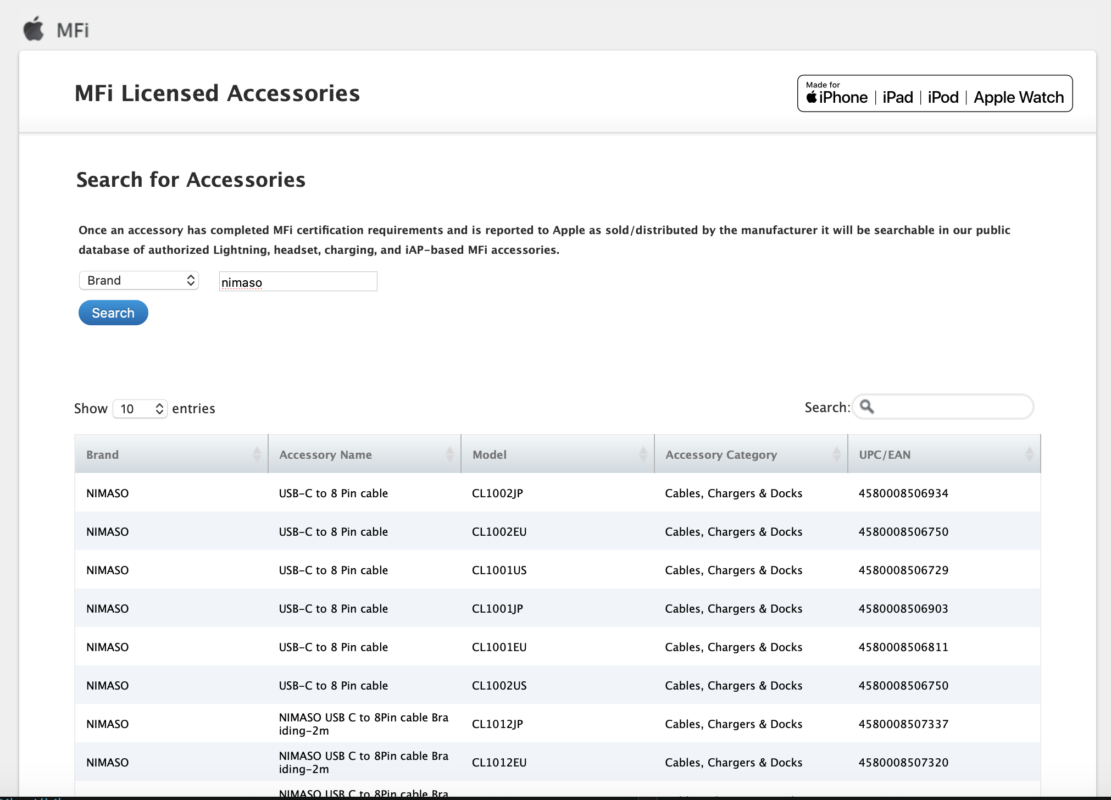
Task: Click the Apple logo in the header
Action: point(33,30)
